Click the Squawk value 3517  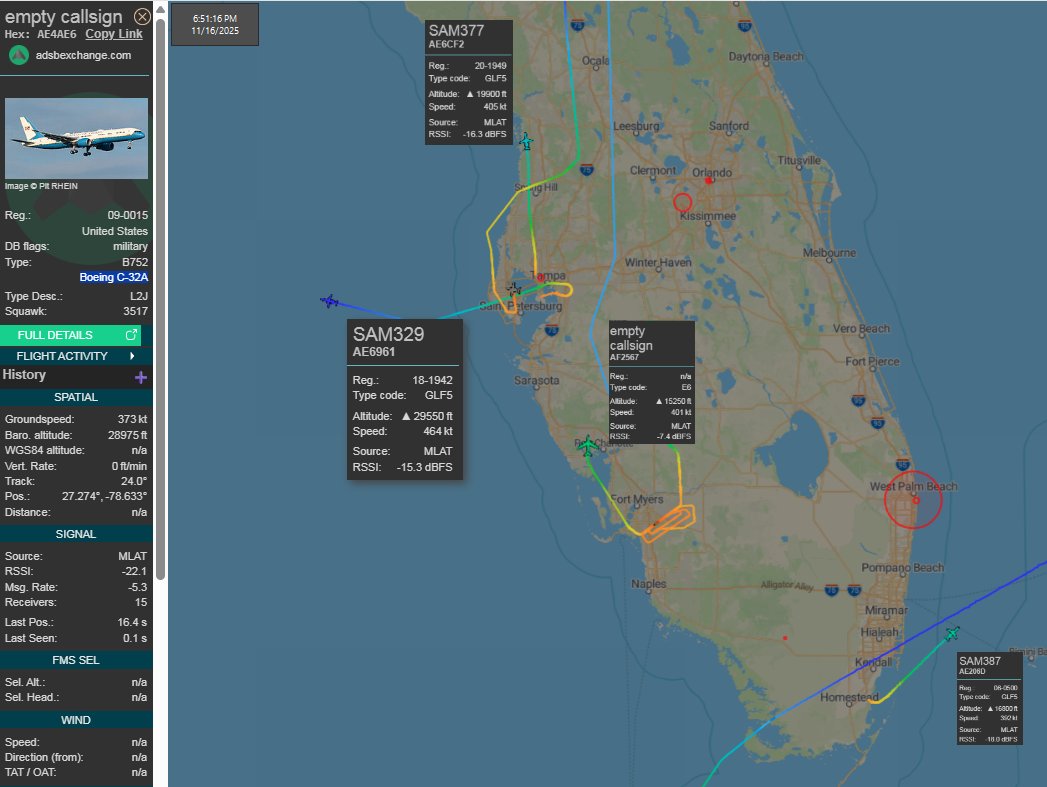coord(136,311)
